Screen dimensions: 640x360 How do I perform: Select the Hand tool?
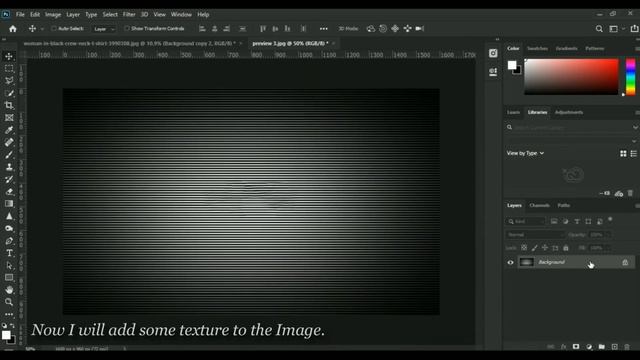pyautogui.click(x=9, y=290)
